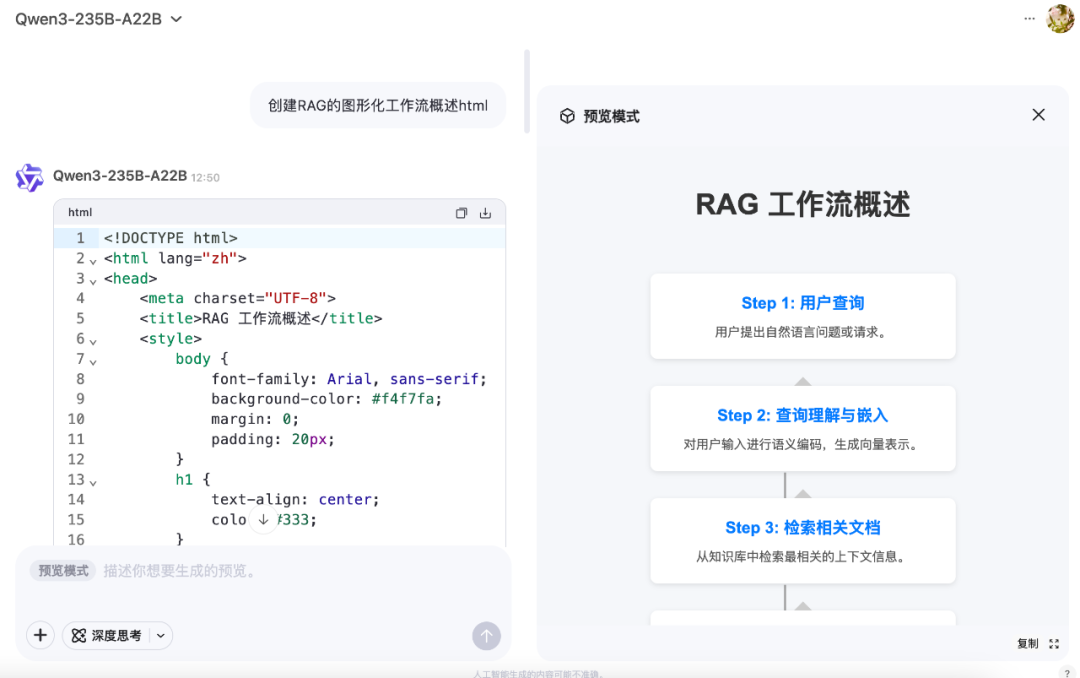1080x678 pixels.
Task: Click the Step 3: 检索相关文档 card heading
Action: (802, 528)
